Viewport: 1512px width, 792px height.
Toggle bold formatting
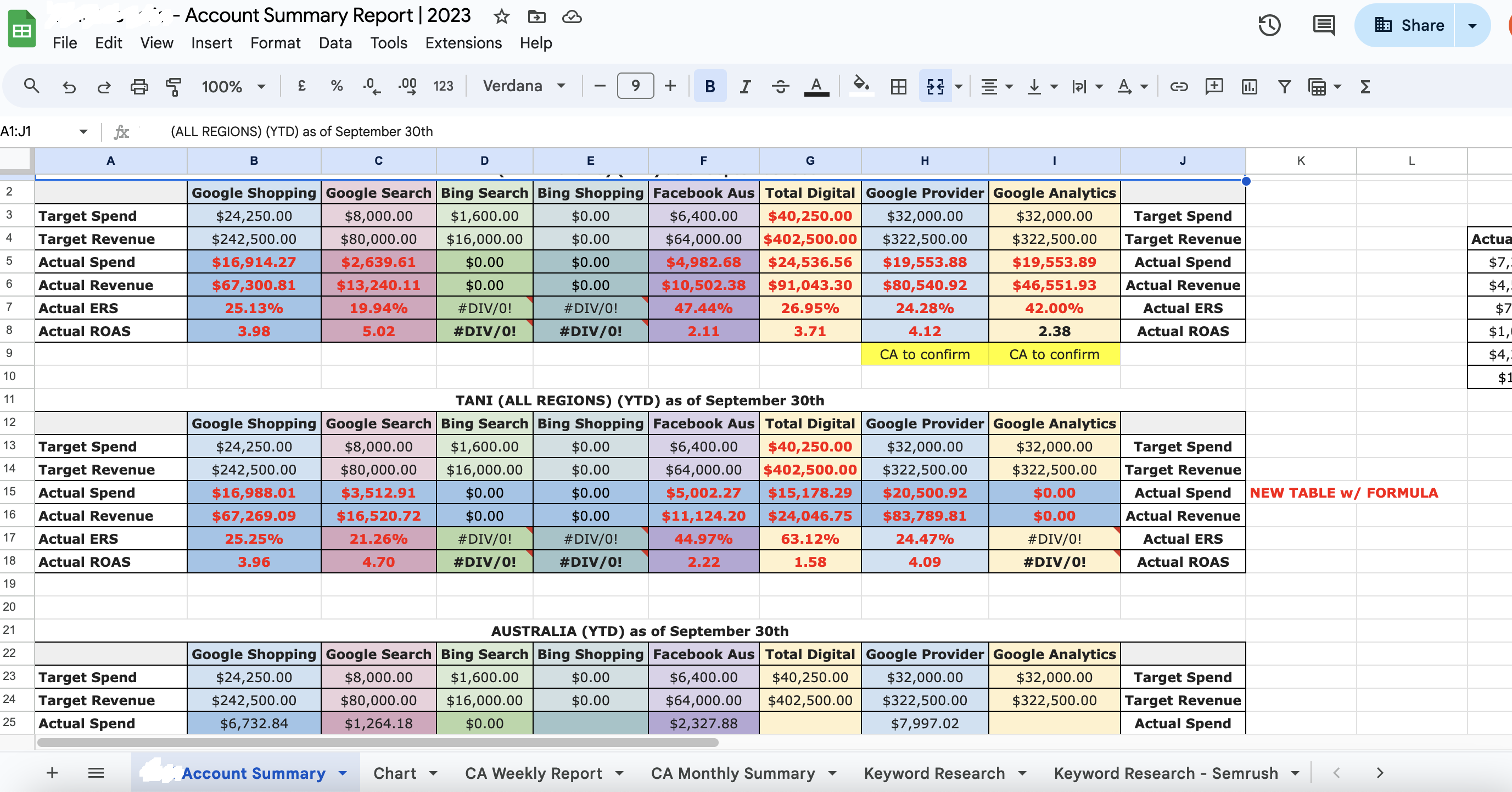coord(710,87)
